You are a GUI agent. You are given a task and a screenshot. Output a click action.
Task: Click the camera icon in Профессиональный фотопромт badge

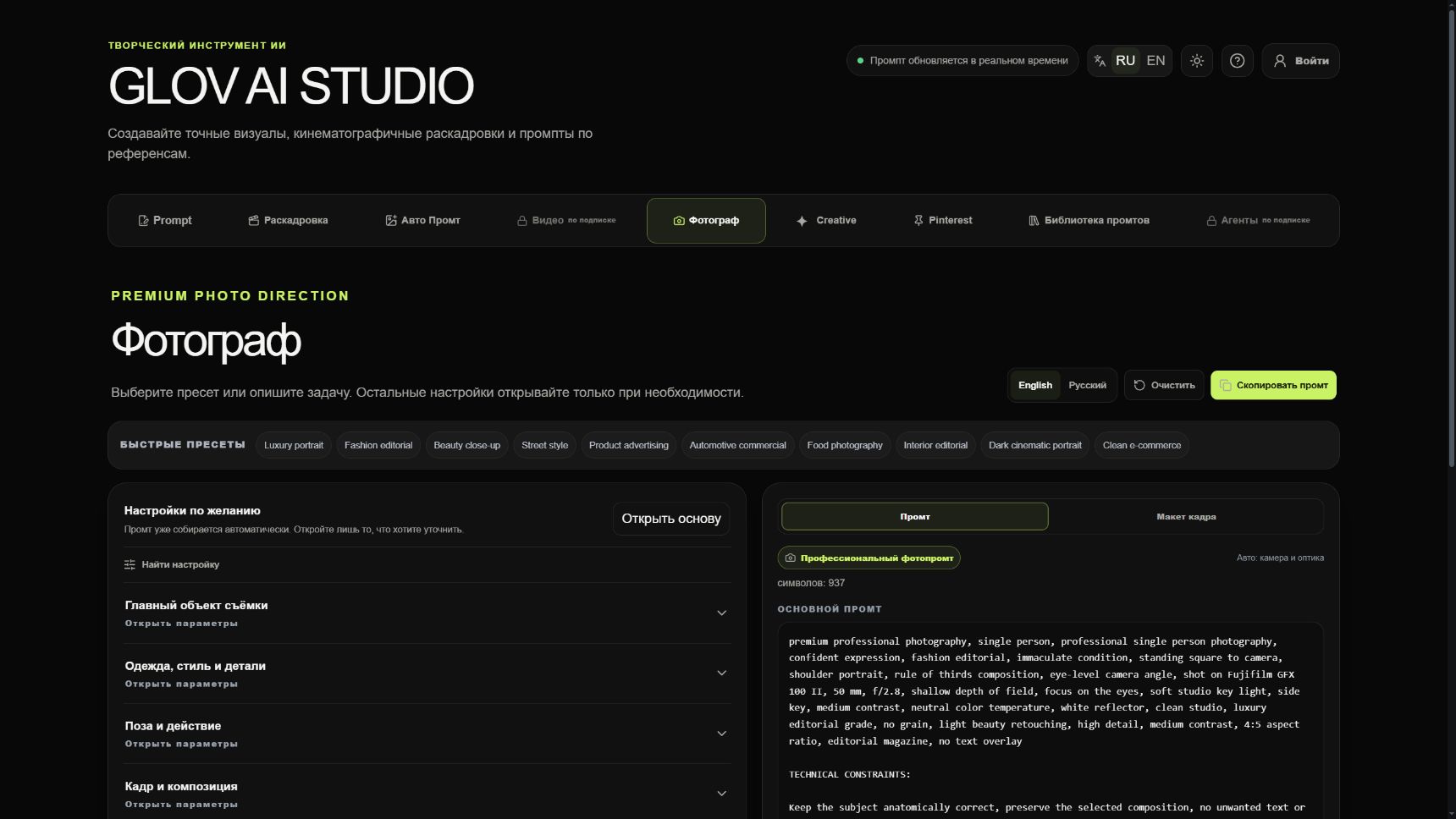[790, 558]
